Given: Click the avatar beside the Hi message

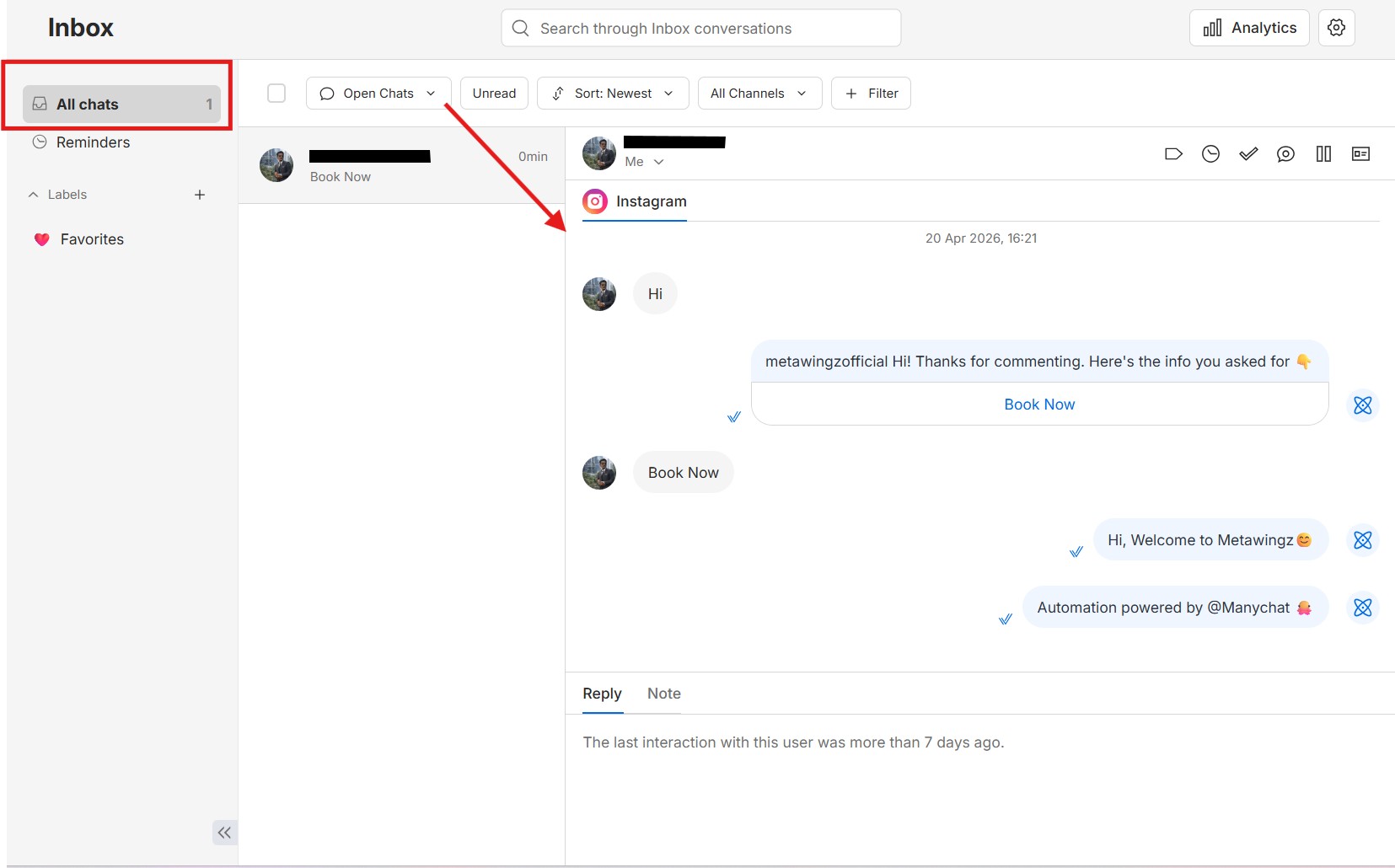Looking at the screenshot, I should click(x=599, y=294).
